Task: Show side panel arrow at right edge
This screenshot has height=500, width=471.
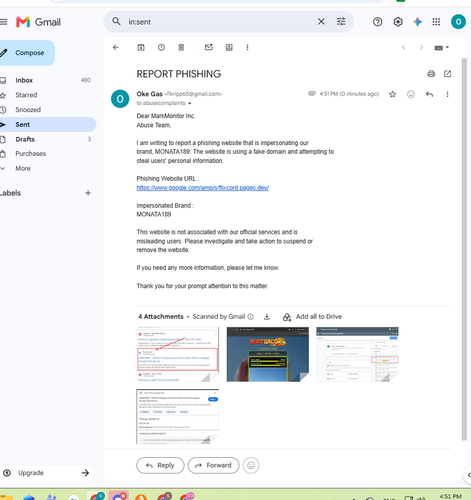Action: coord(468,475)
